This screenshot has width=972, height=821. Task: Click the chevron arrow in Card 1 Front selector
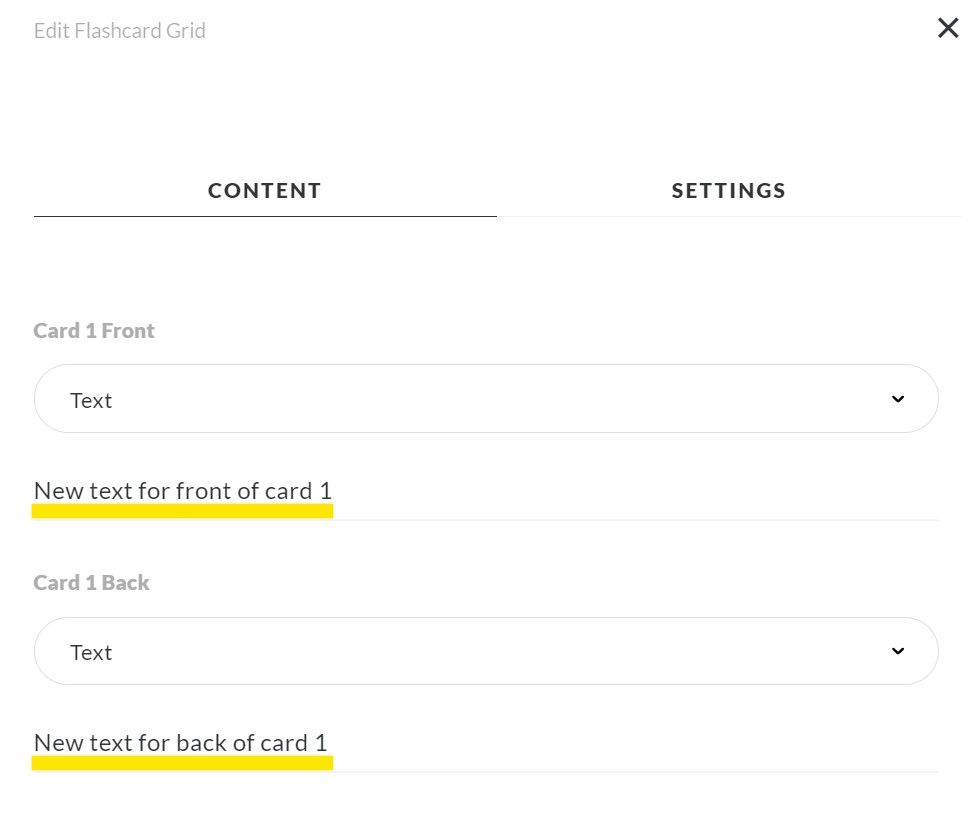[x=897, y=399]
